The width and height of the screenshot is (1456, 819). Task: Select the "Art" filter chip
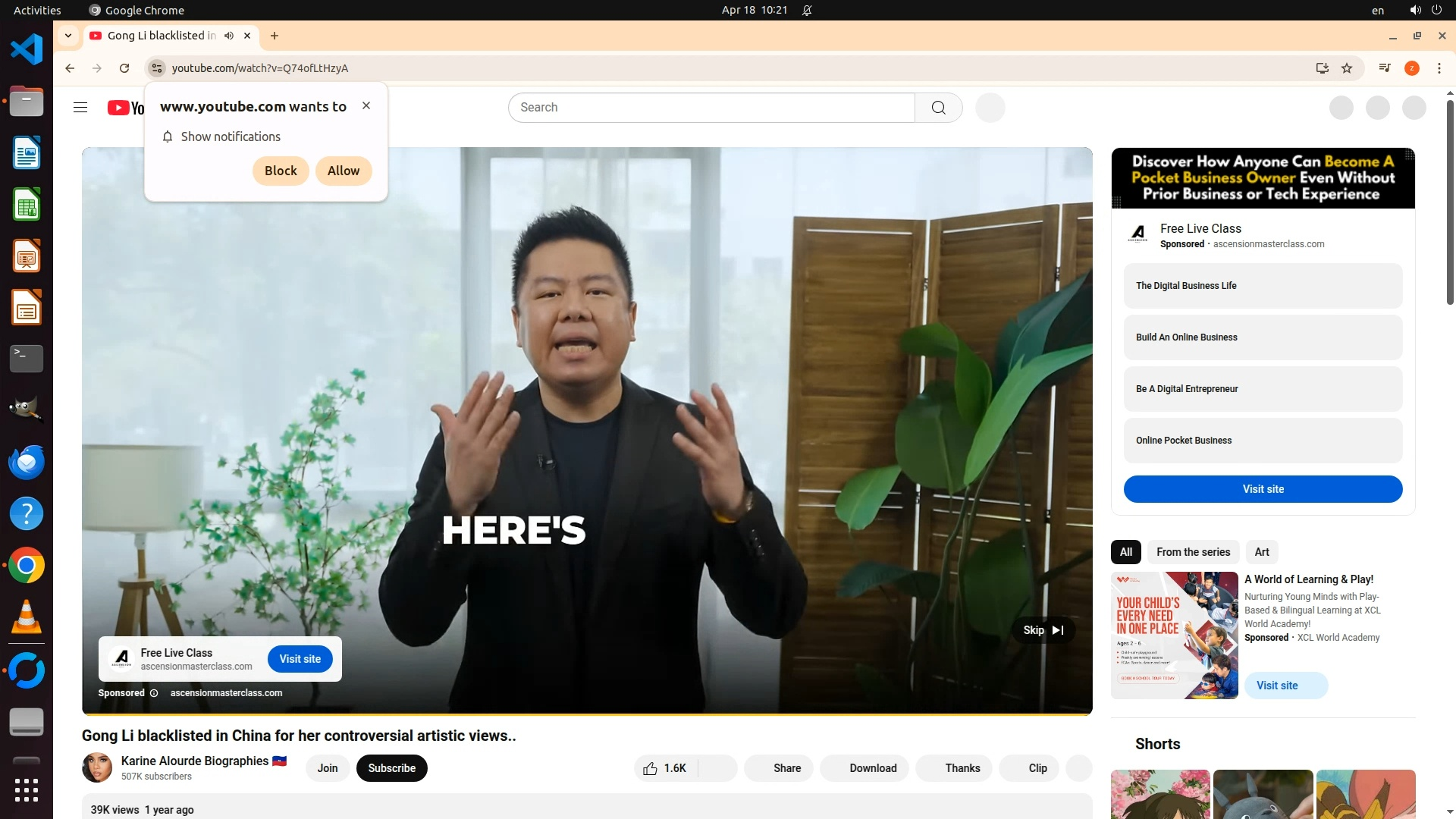pyautogui.click(x=1261, y=552)
